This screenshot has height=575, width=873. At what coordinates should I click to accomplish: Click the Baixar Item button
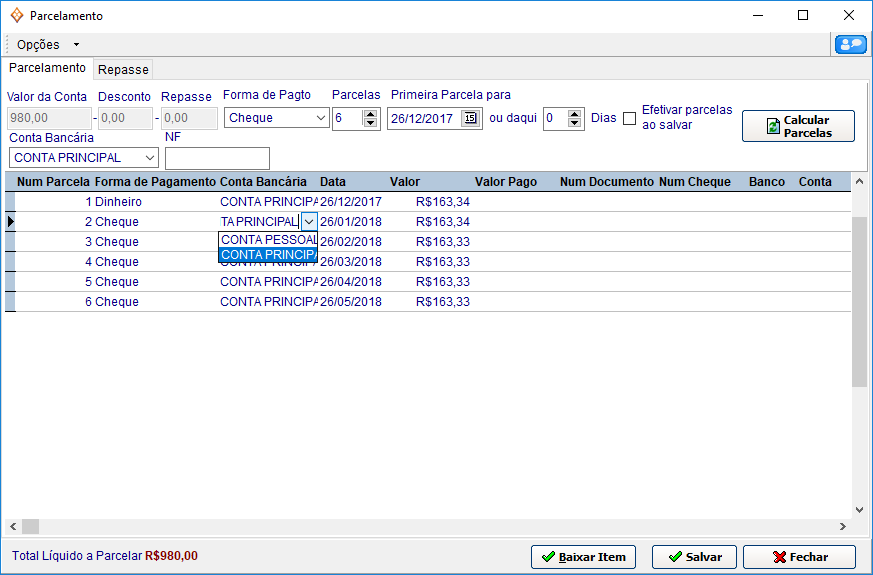[583, 557]
